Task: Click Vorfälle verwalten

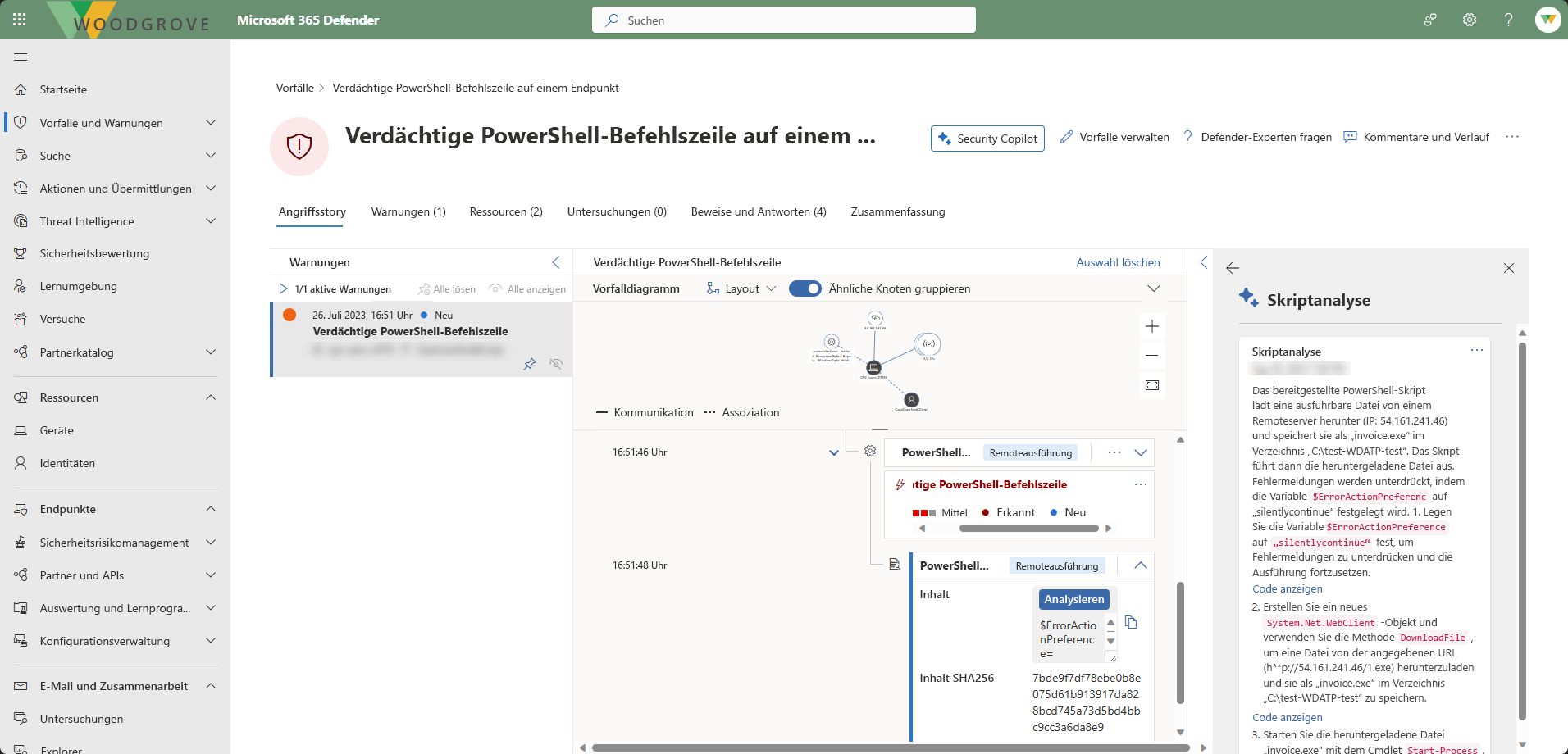Action: [1114, 137]
